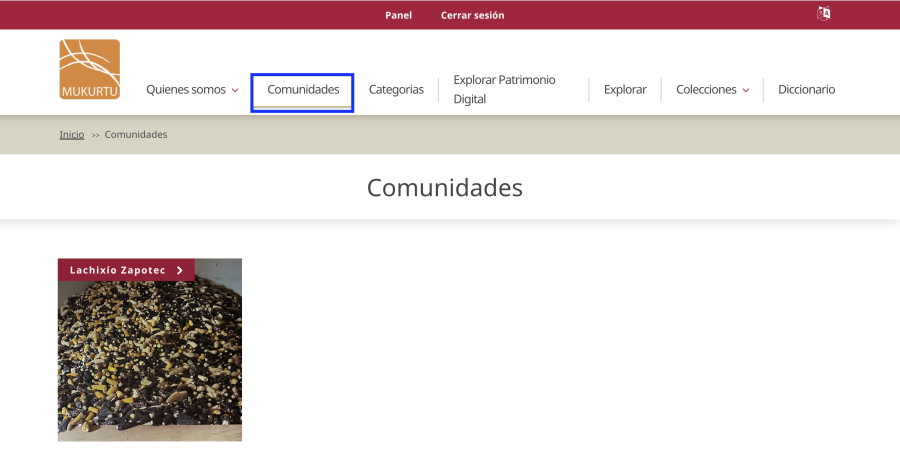Follow the Inicio breadcrumb link

pos(72,134)
